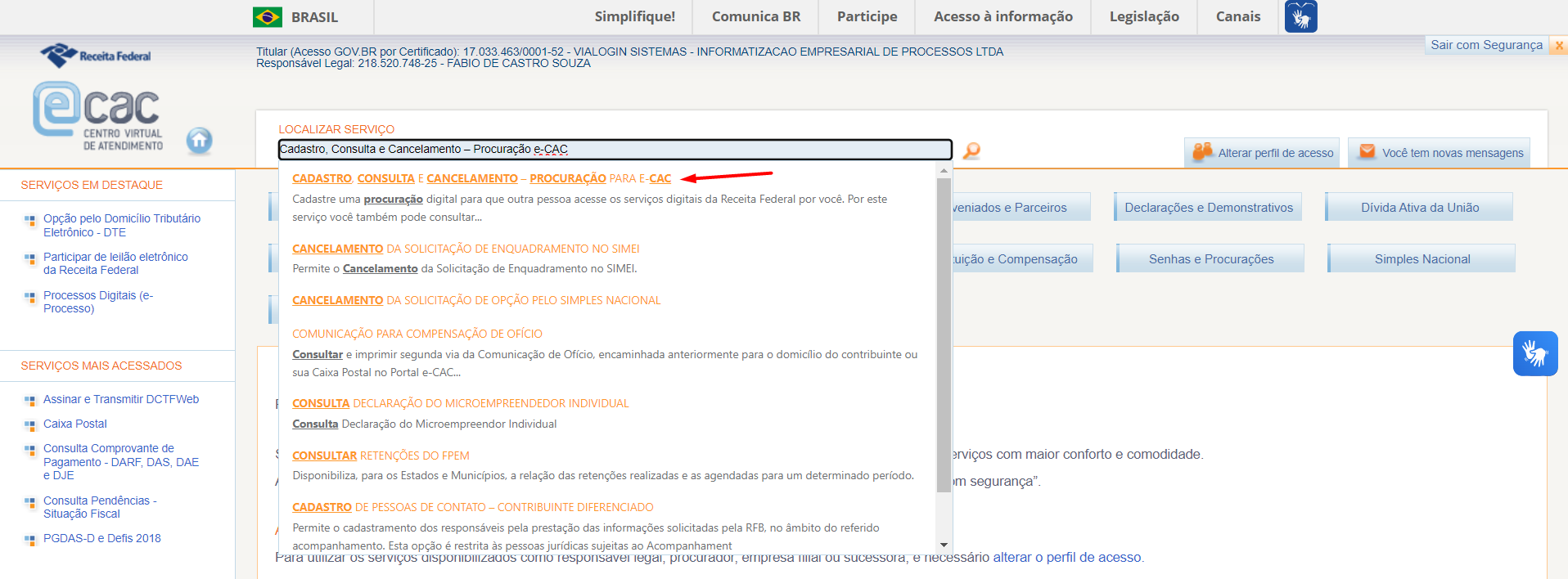Open Consulta Comprovante de Pagamento link
This screenshot has width=1568, height=579.
121,461
